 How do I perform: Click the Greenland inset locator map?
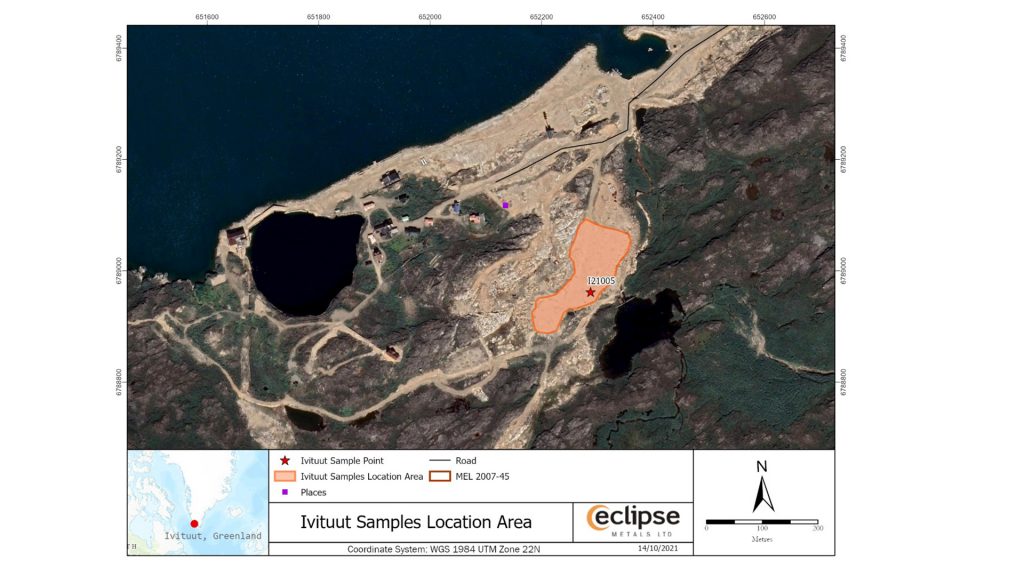198,502
